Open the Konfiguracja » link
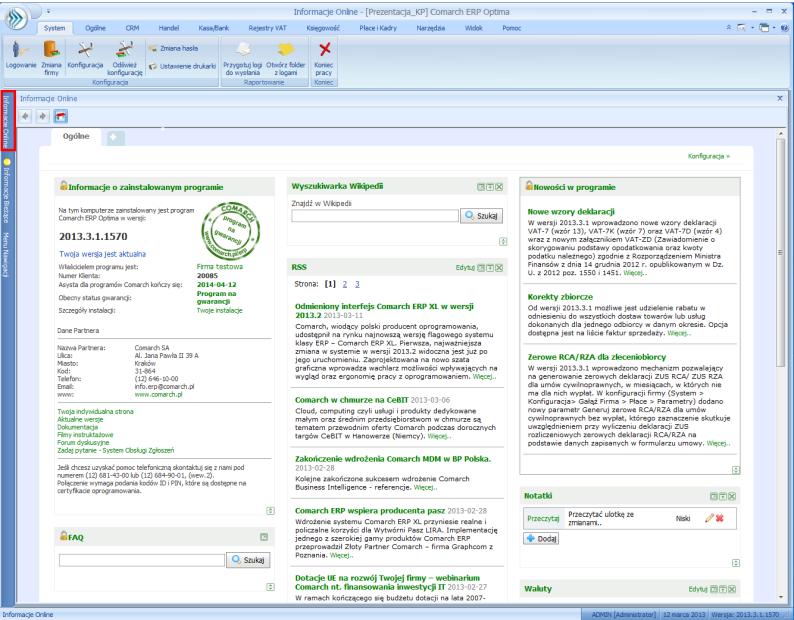Image resolution: width=794 pixels, height=620 pixels. point(708,156)
